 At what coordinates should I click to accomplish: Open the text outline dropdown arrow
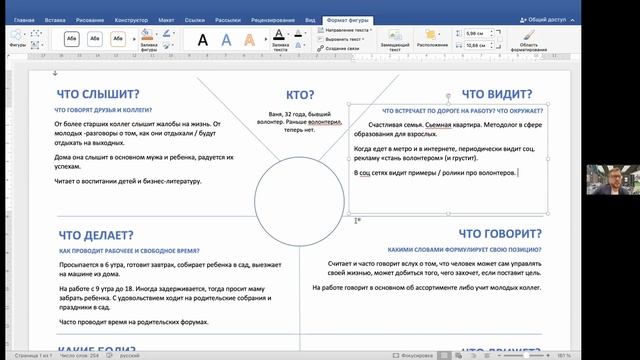point(305,33)
